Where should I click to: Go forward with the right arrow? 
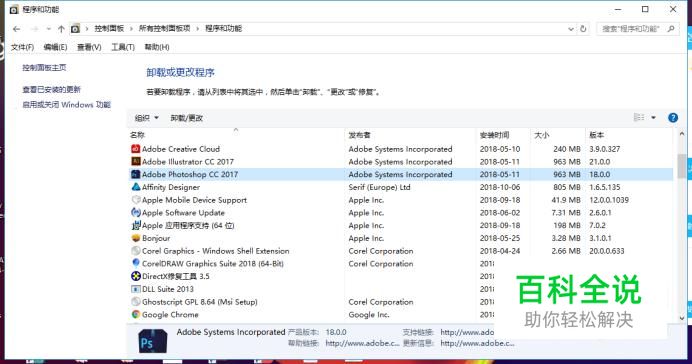(34, 29)
